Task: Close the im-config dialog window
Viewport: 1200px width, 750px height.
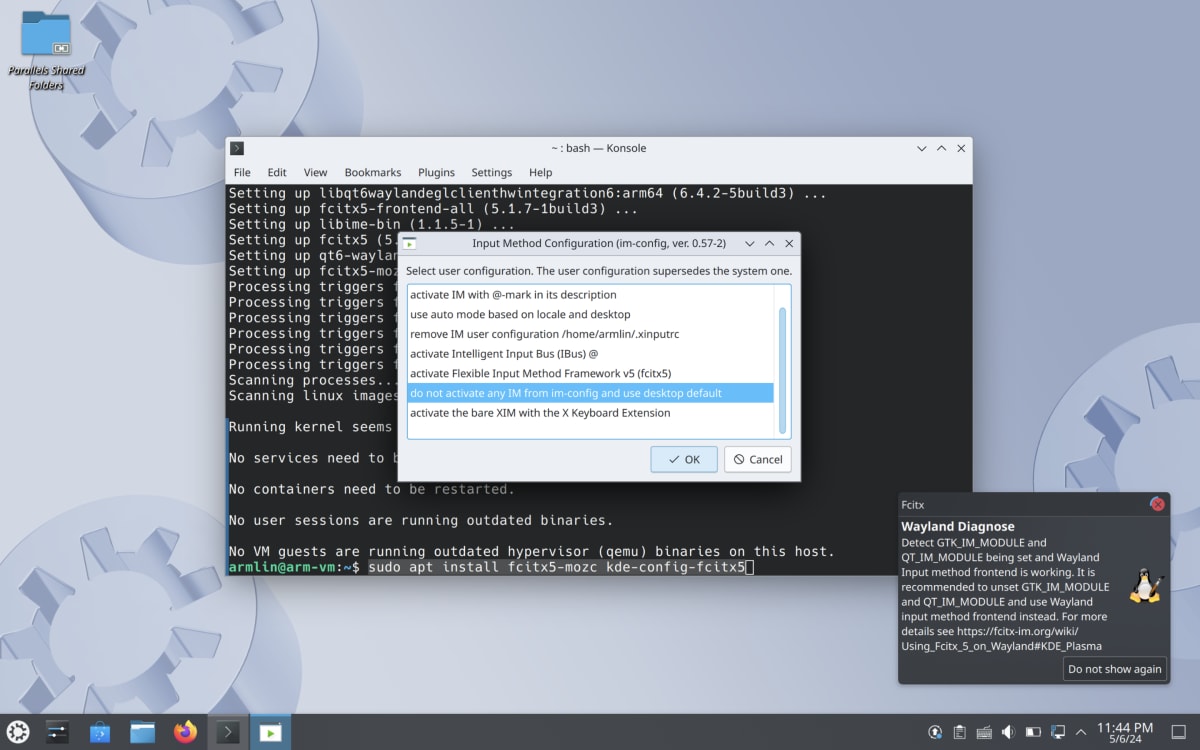Action: 789,243
